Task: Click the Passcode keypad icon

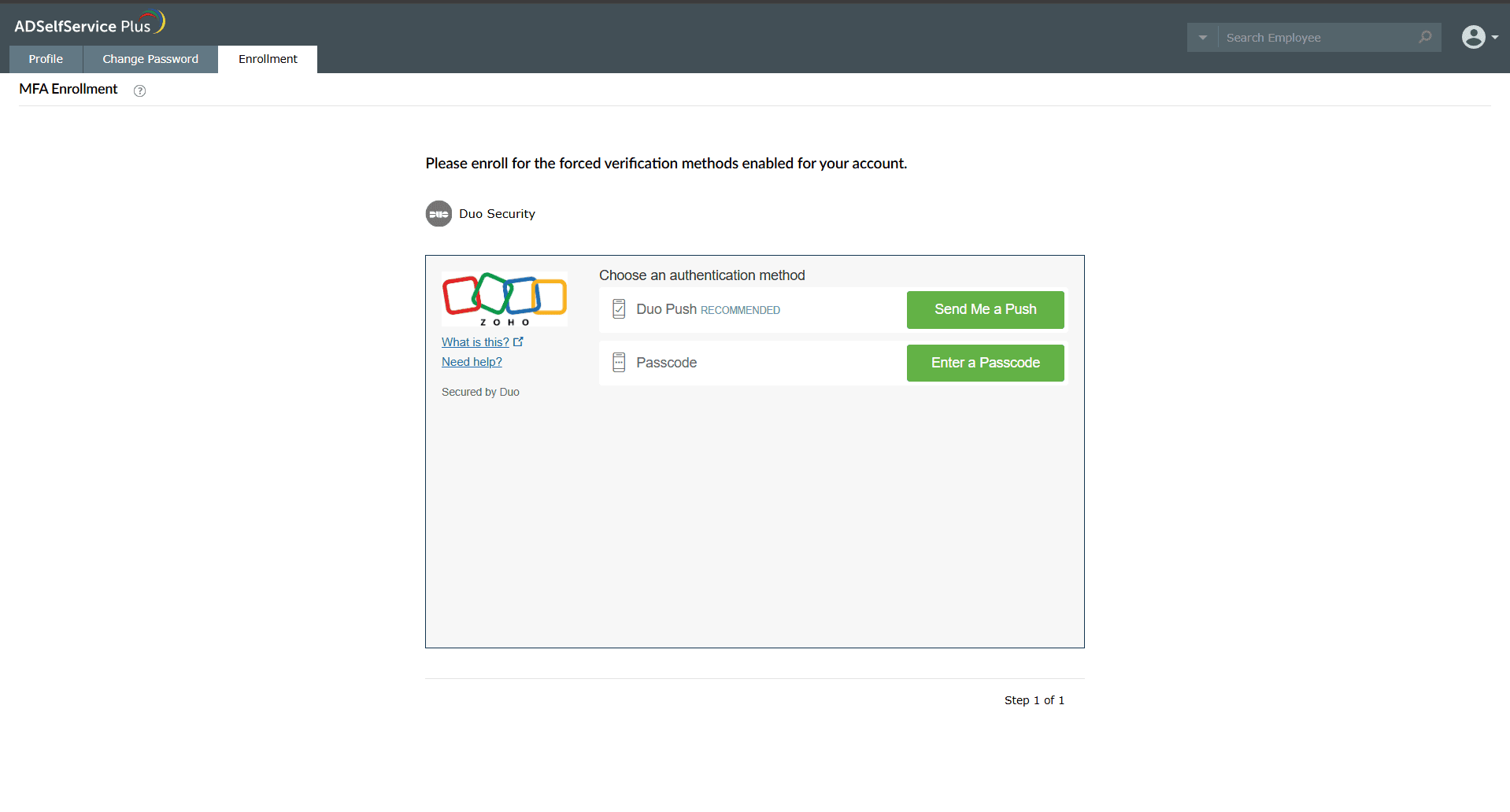Action: tap(619, 363)
